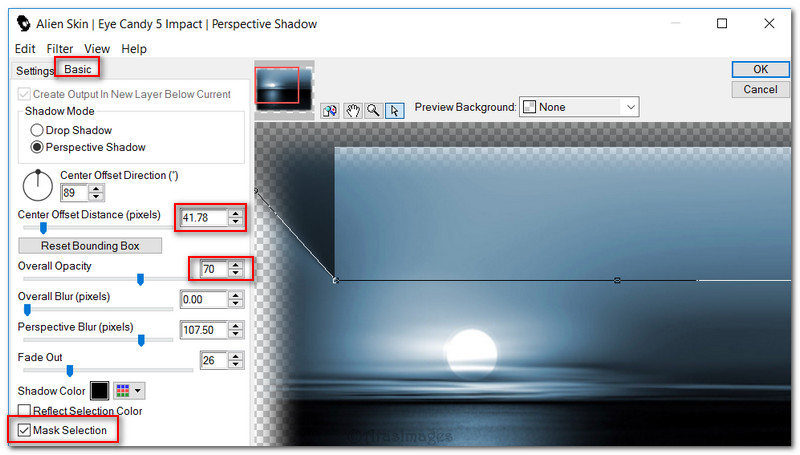Switch to the Settings tab

(35, 71)
